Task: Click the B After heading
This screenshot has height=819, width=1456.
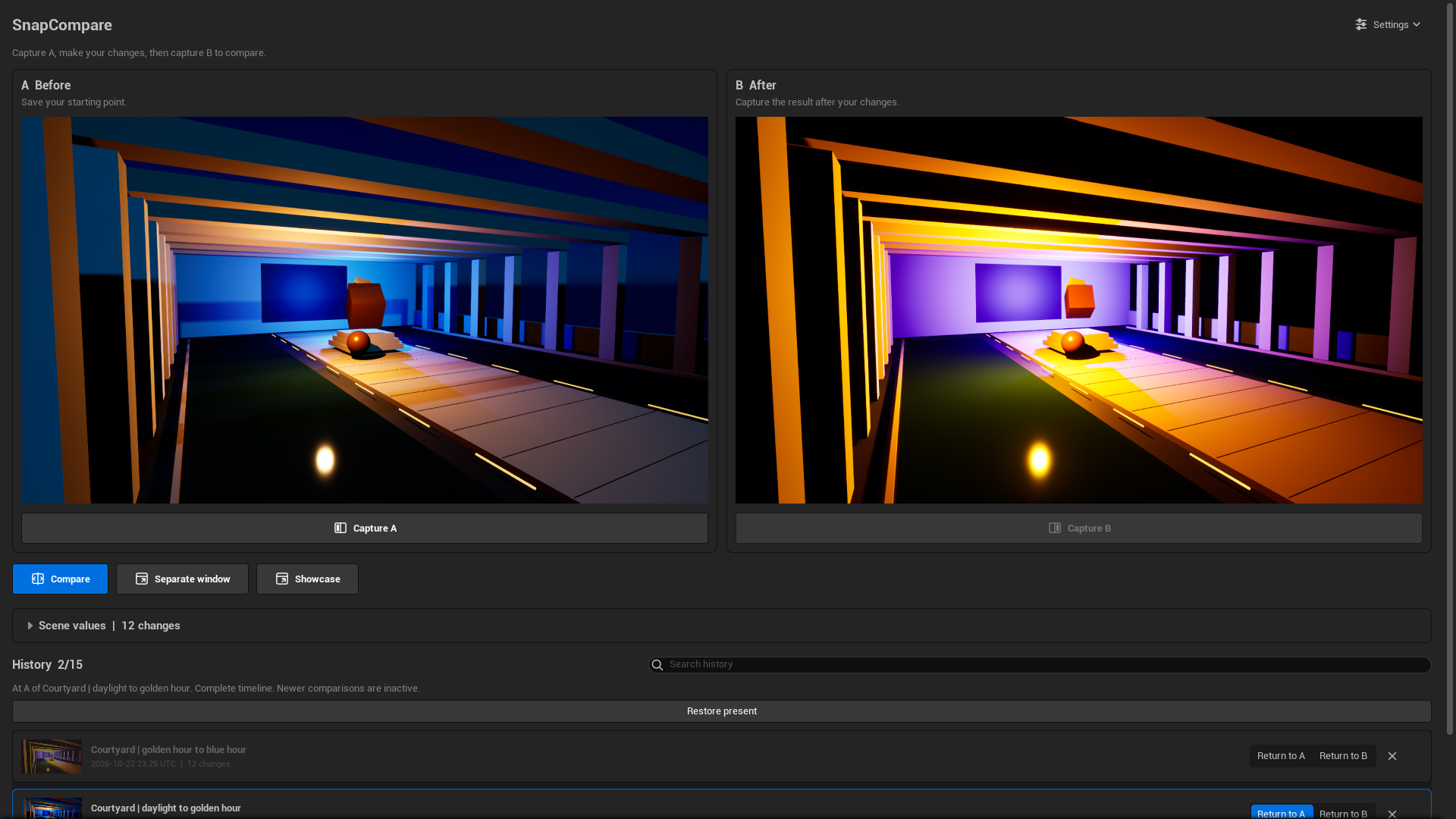Action: pyautogui.click(x=756, y=85)
